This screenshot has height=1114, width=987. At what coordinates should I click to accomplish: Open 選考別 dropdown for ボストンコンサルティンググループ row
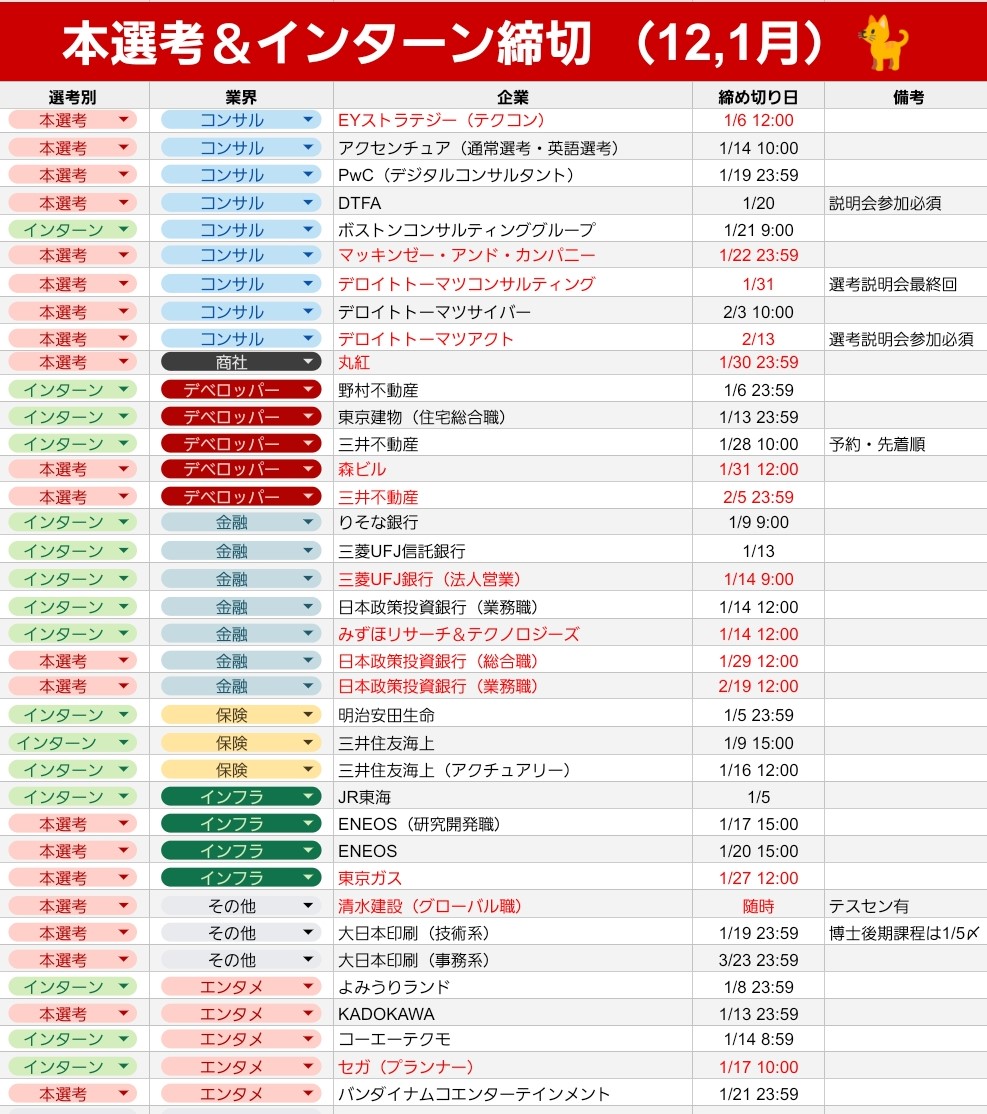(x=72, y=229)
